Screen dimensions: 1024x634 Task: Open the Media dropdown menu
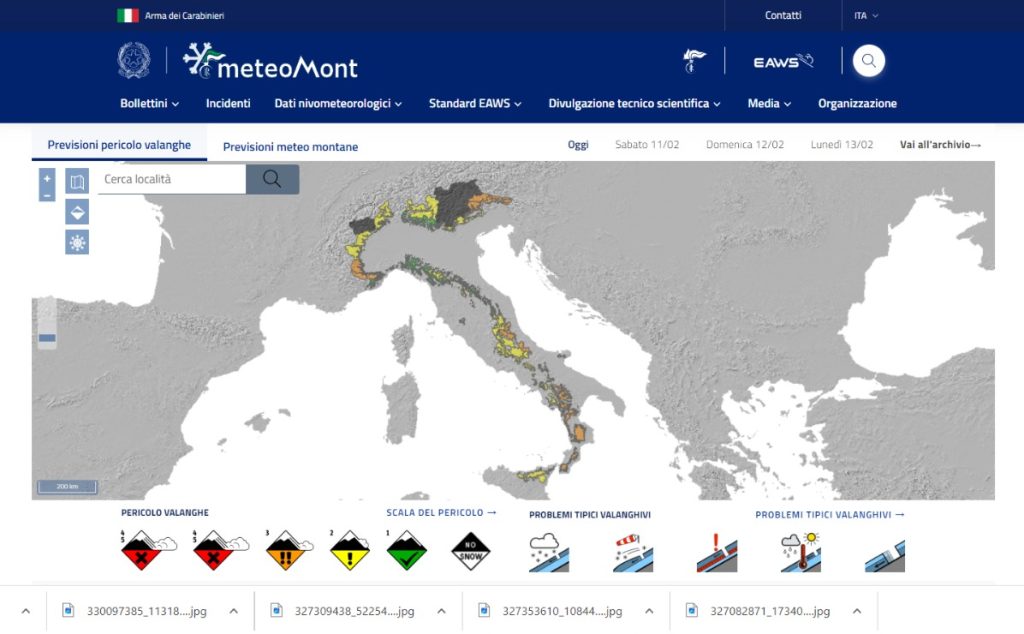click(768, 103)
